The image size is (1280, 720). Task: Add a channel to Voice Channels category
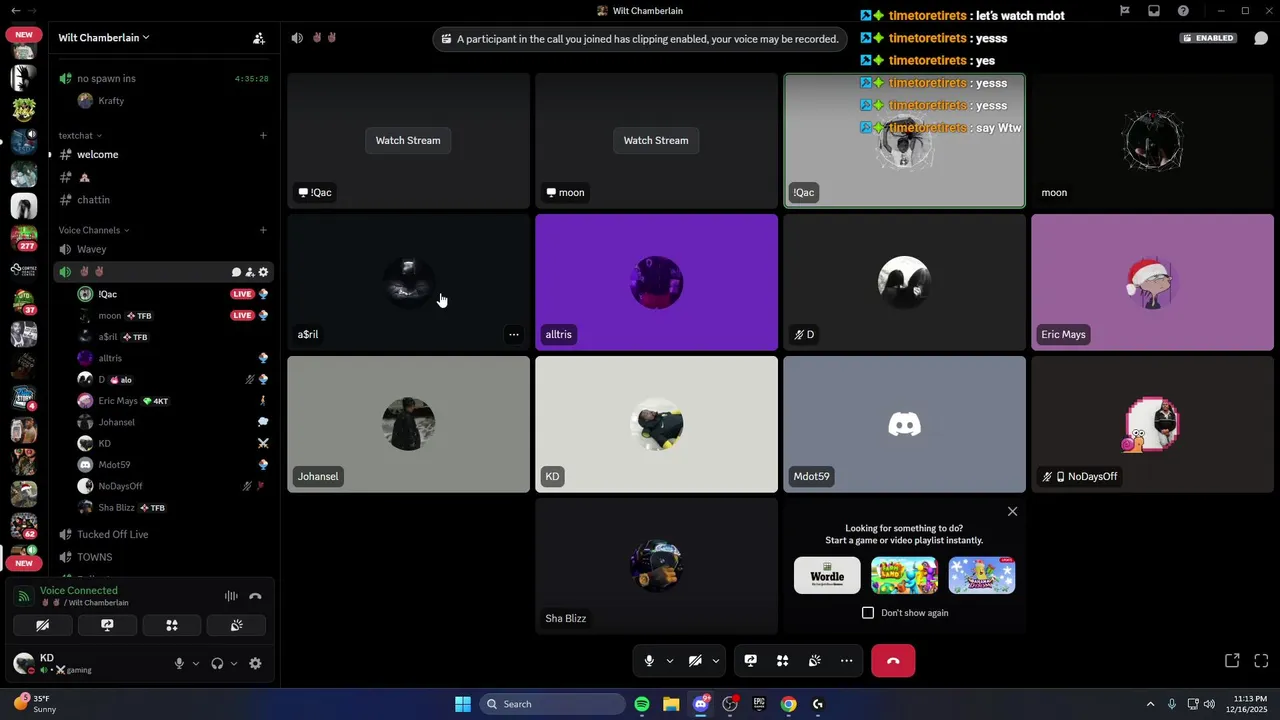pyautogui.click(x=263, y=230)
